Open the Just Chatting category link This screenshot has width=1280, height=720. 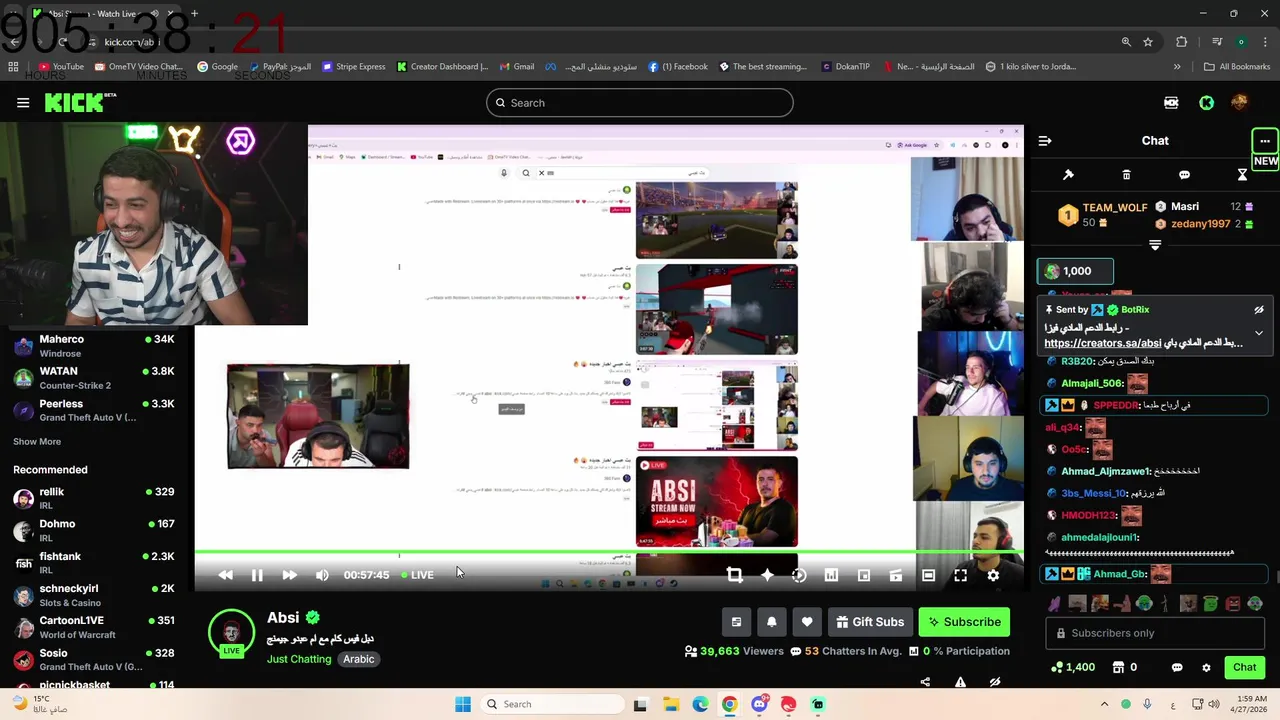pyautogui.click(x=299, y=659)
